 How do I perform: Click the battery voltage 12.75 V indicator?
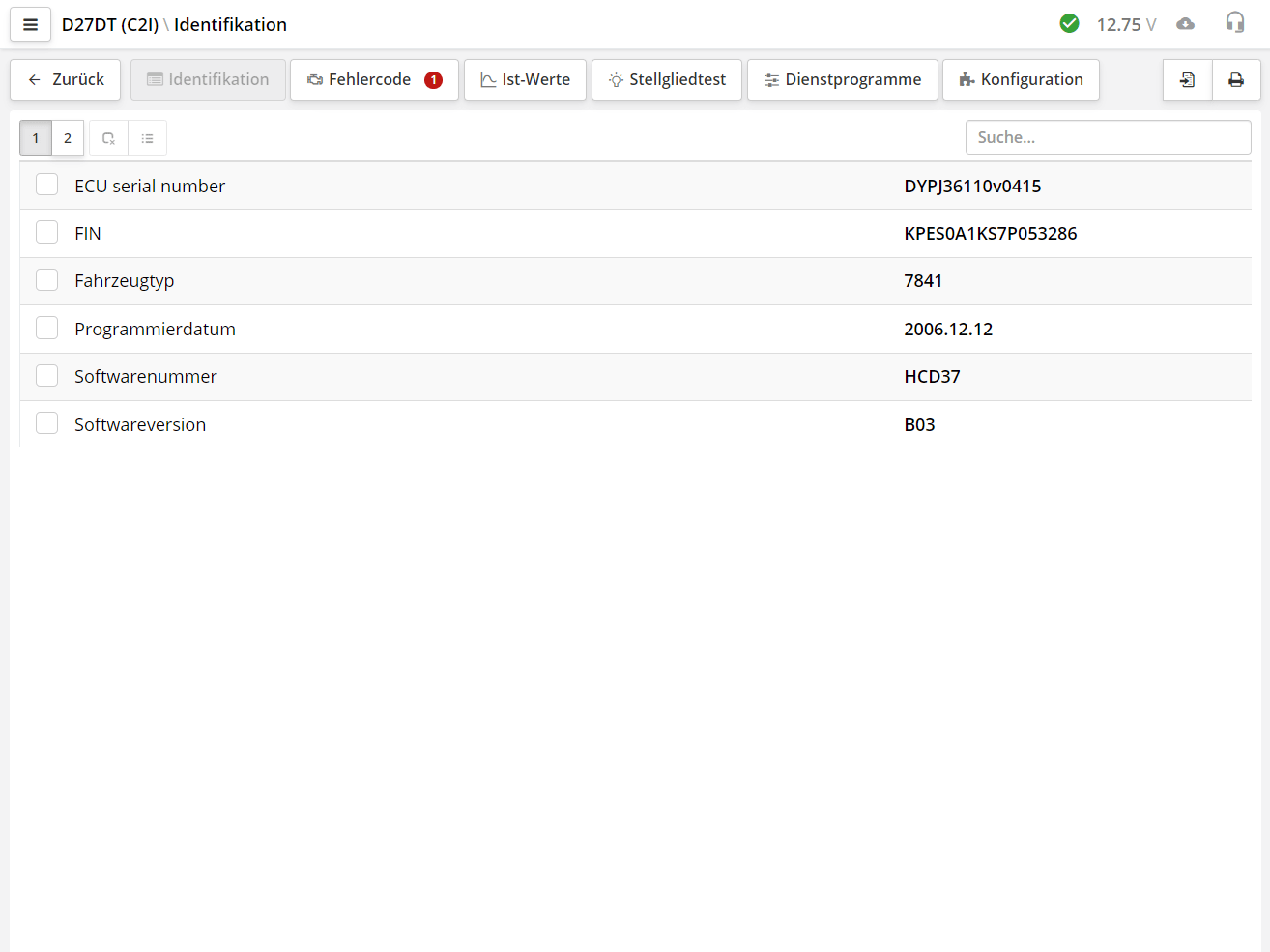pyautogui.click(x=1125, y=24)
